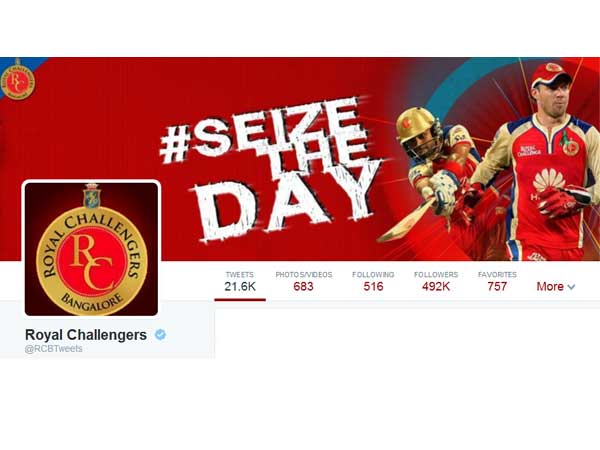Expand the More dropdown menu
The width and height of the screenshot is (600, 450).
pyautogui.click(x=556, y=286)
